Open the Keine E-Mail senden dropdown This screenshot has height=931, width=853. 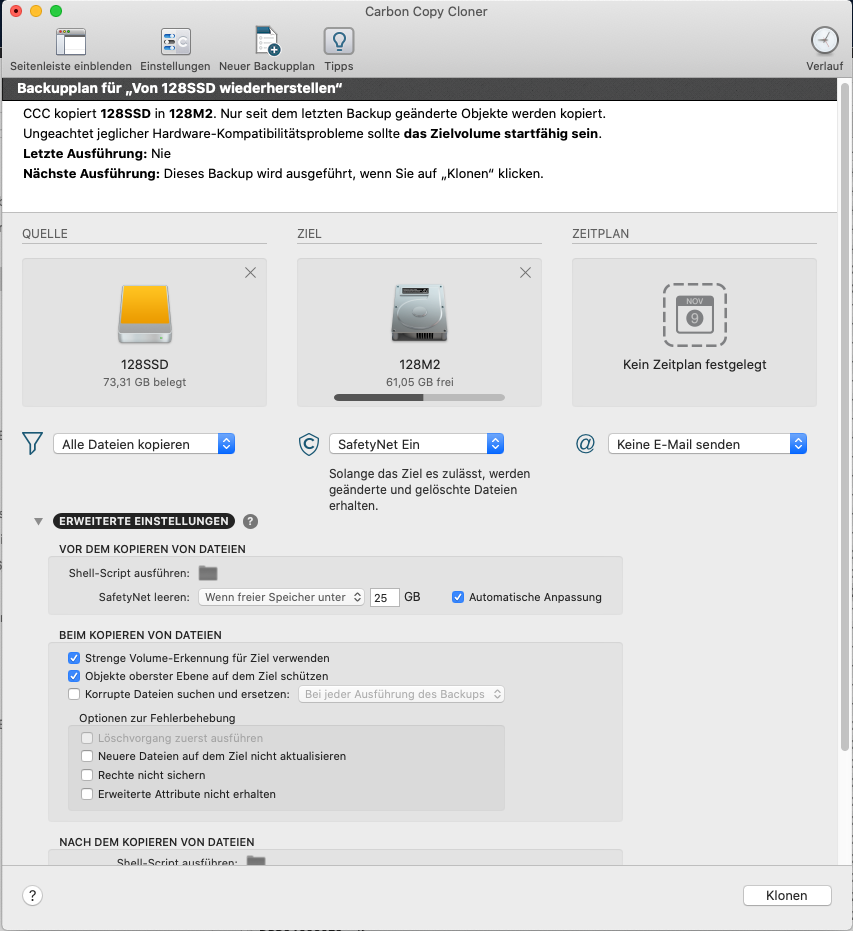(x=708, y=444)
